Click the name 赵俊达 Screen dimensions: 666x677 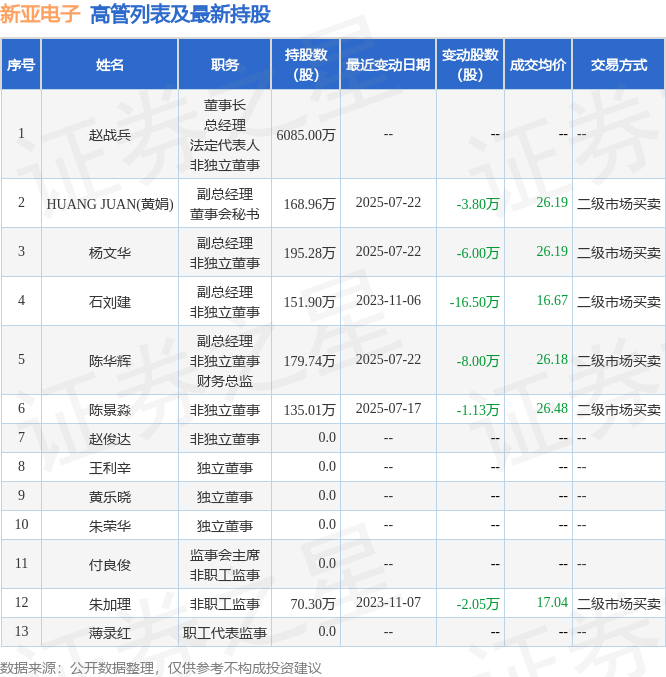110,439
